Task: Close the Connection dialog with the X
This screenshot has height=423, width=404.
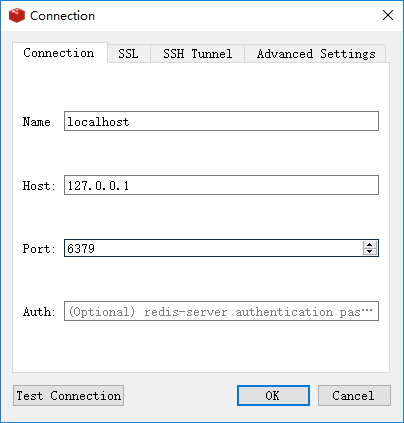Action: (x=388, y=15)
